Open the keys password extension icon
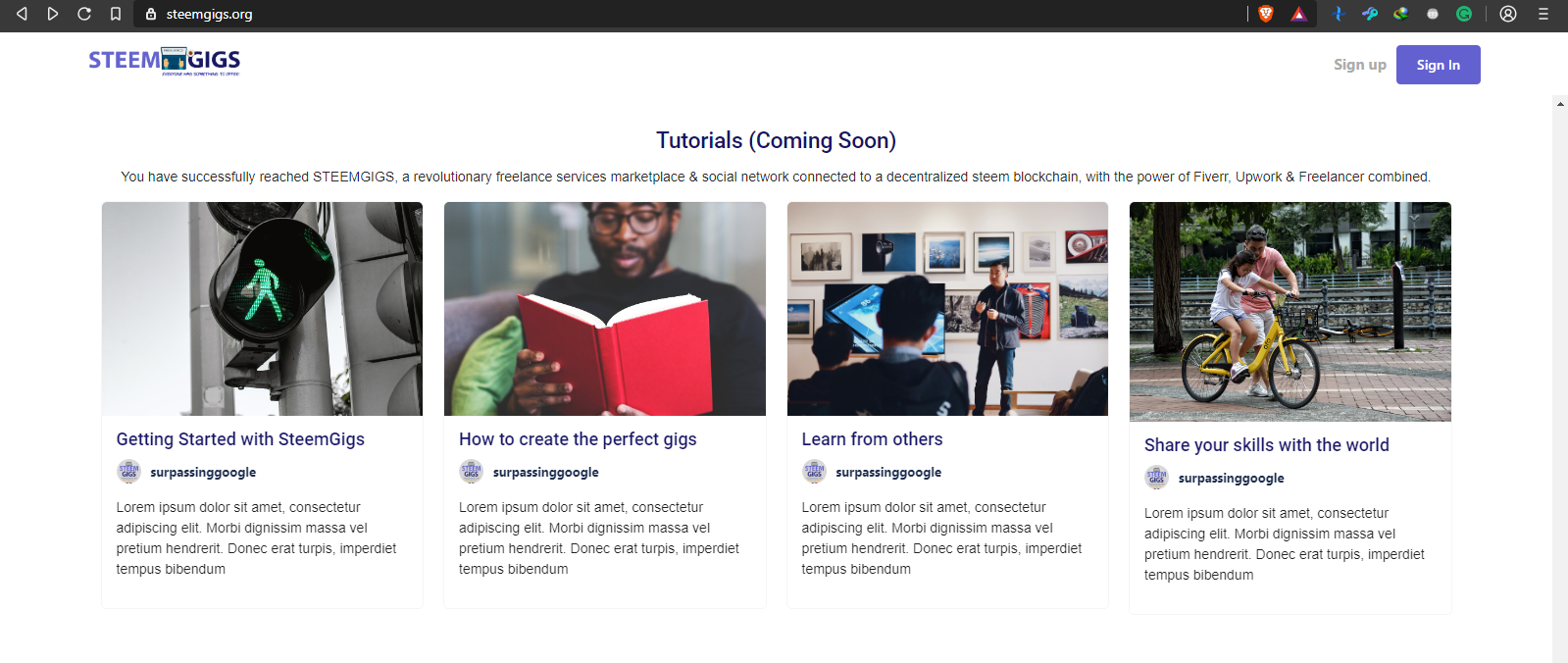The height and width of the screenshot is (663, 1568). (1370, 14)
